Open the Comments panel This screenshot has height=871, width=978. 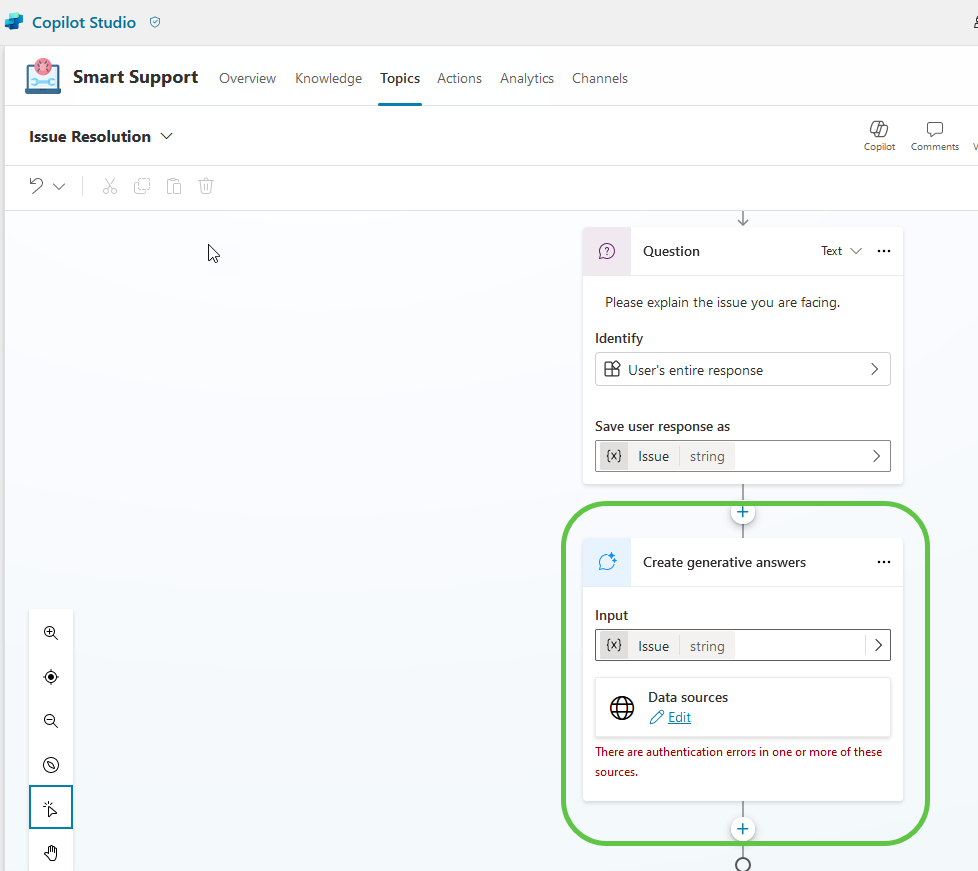tap(934, 133)
